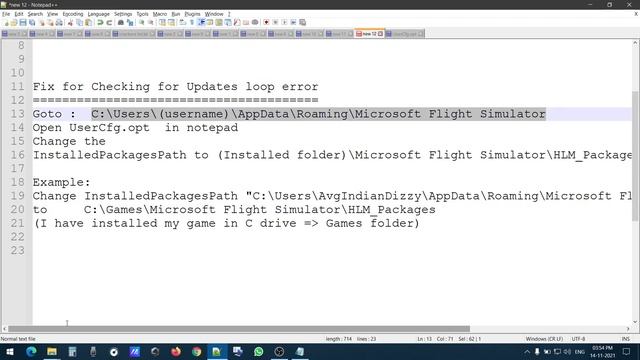Click line number 21 in the margin
640x360 pixels.
pos(18,223)
